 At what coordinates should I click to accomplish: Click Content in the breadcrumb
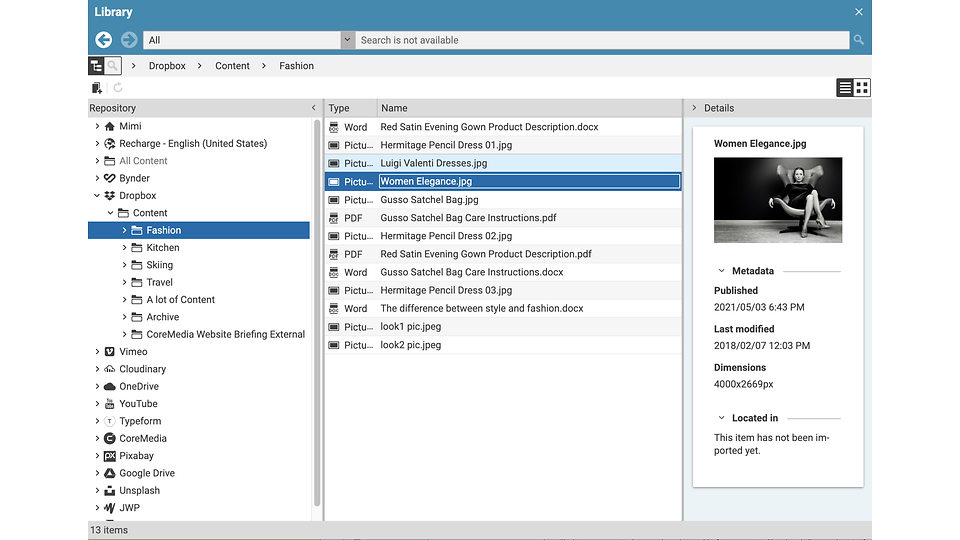(232, 66)
